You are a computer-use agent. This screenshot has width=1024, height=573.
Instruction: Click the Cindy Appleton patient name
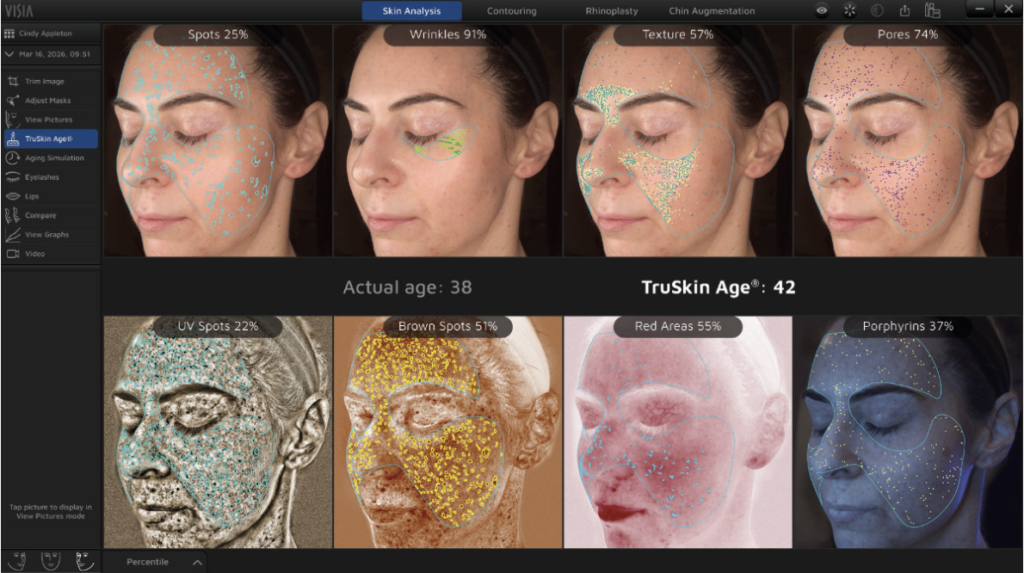[45, 33]
